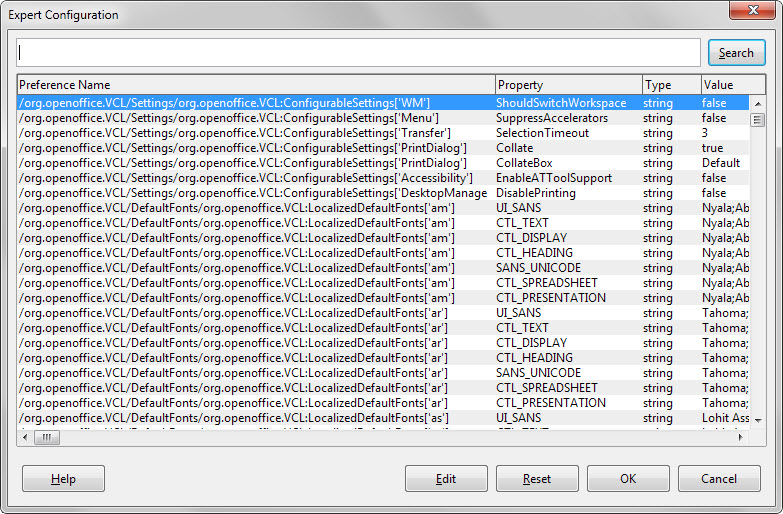Viewport: 783px width, 514px height.
Task: Sort by Property column header
Action: pyautogui.click(x=568, y=85)
